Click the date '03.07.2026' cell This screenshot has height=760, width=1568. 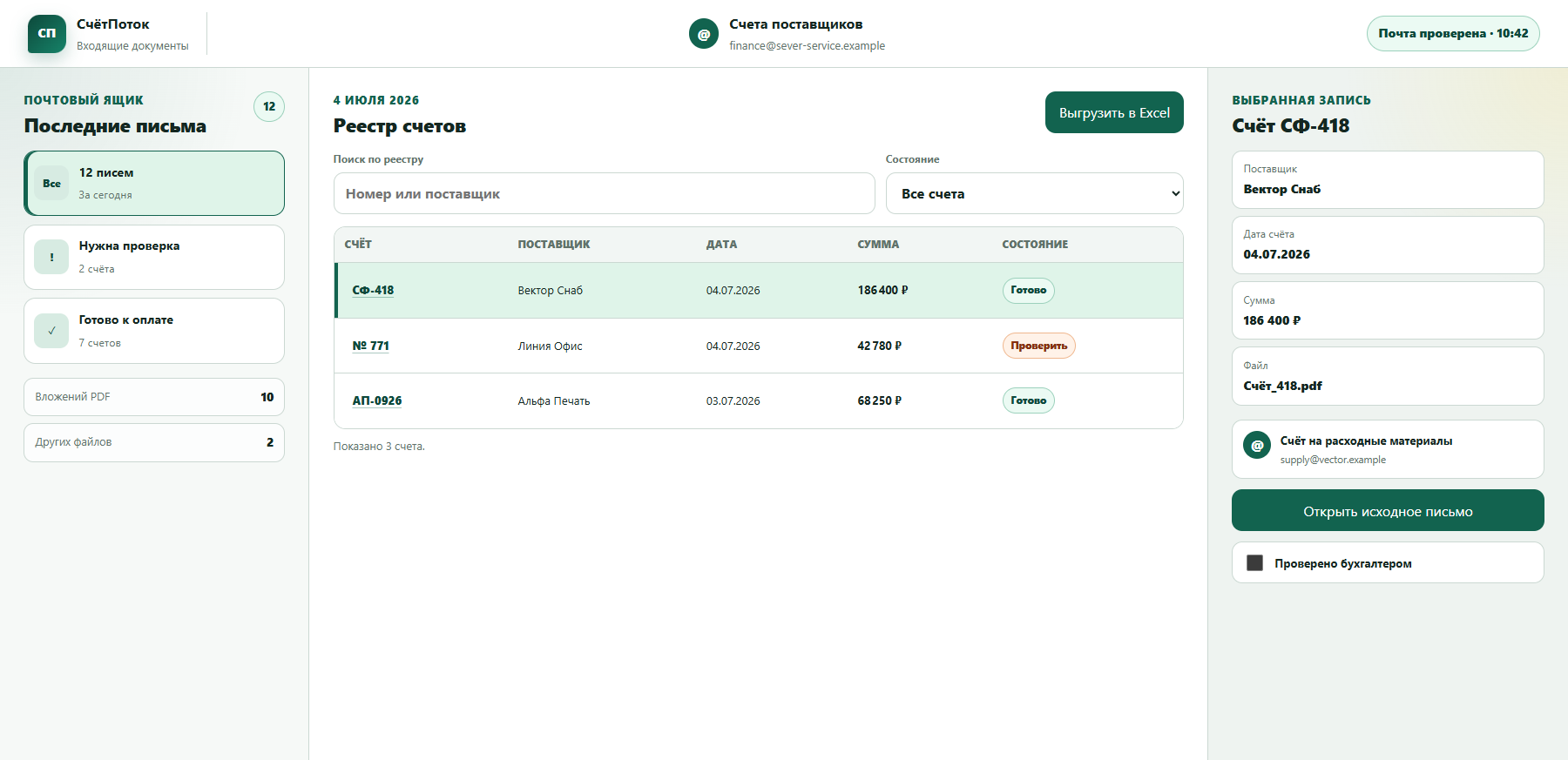[x=733, y=400]
